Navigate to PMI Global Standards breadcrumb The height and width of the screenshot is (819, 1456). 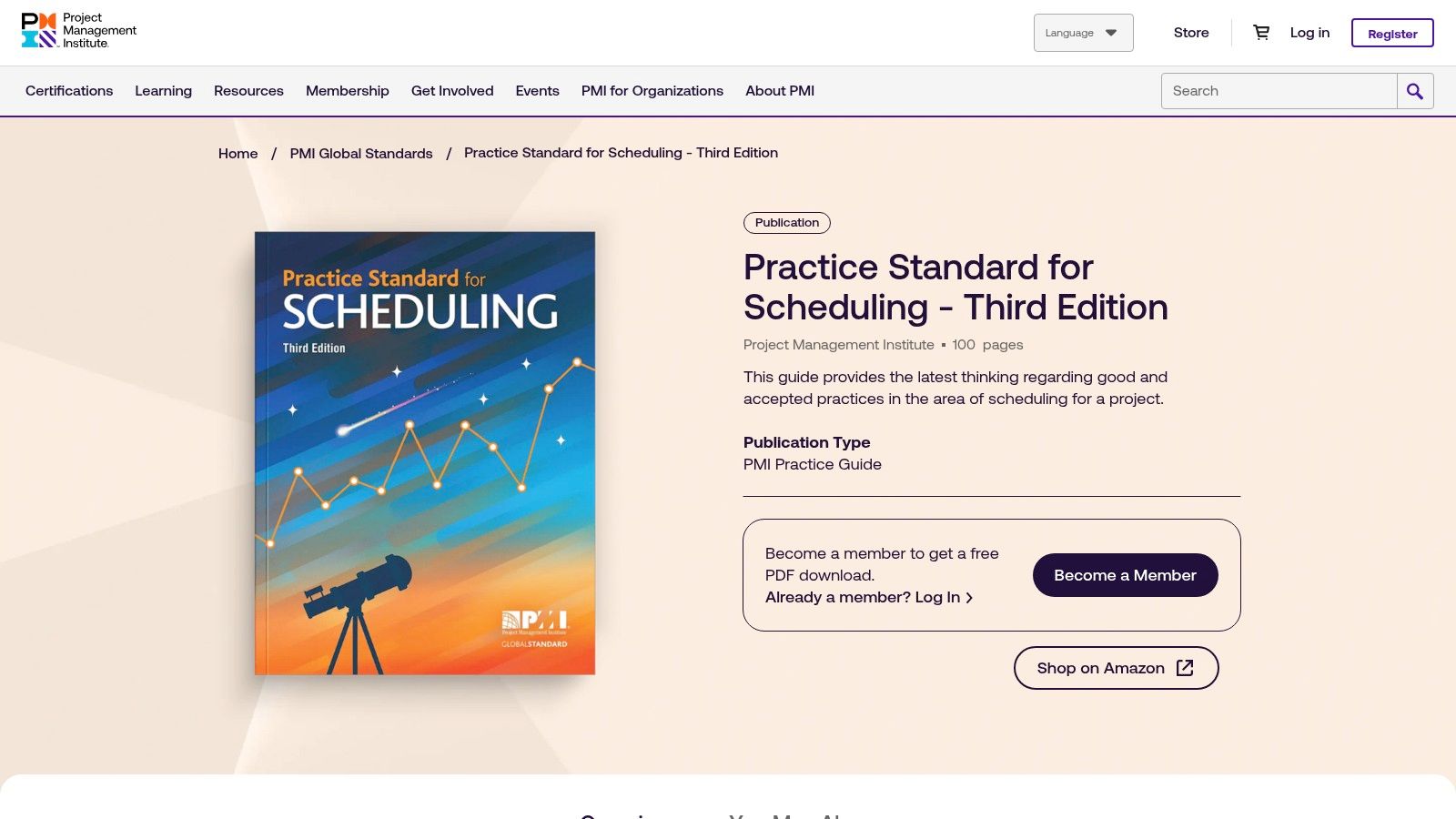(x=360, y=153)
